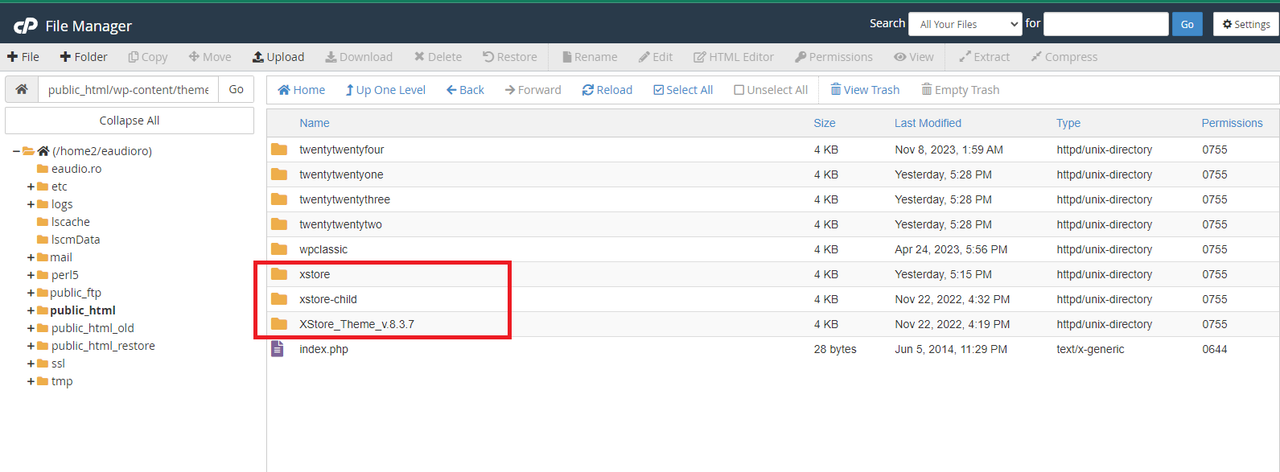Open the Settings gear button
Screen dimensions: 1280x472
pos(1245,24)
